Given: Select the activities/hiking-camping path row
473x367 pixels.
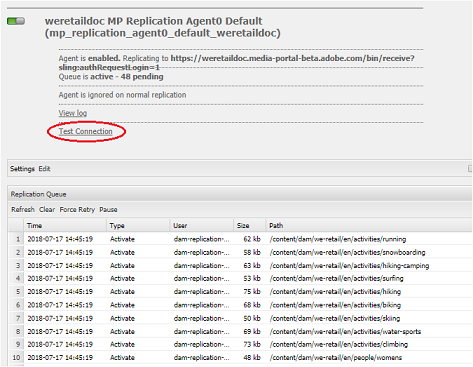Looking at the screenshot, I should 240,266.
